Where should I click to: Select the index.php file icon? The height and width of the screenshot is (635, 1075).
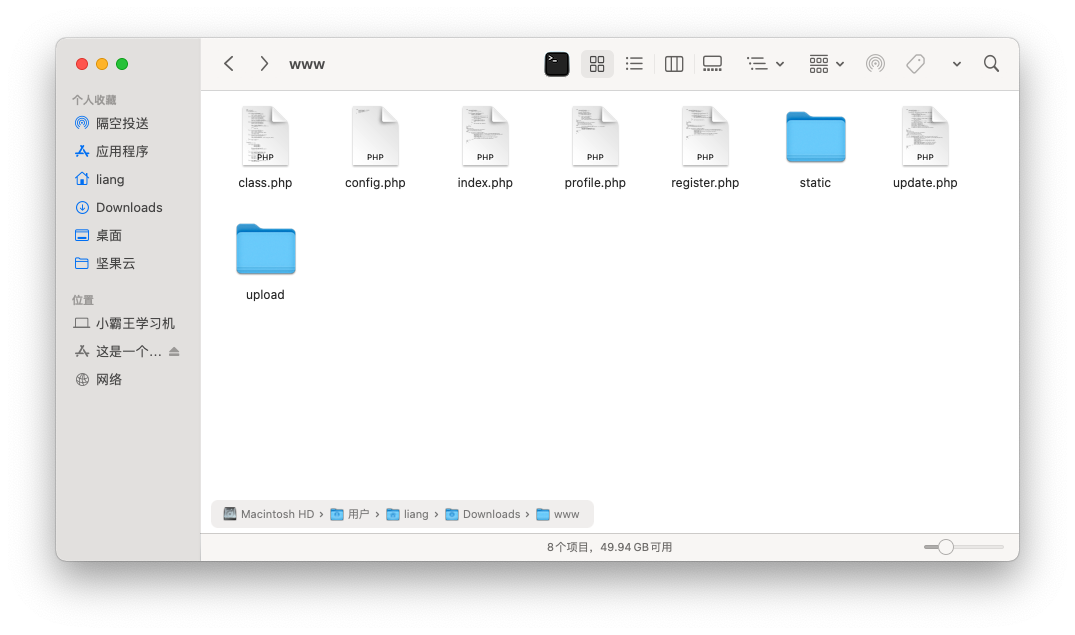[485, 136]
